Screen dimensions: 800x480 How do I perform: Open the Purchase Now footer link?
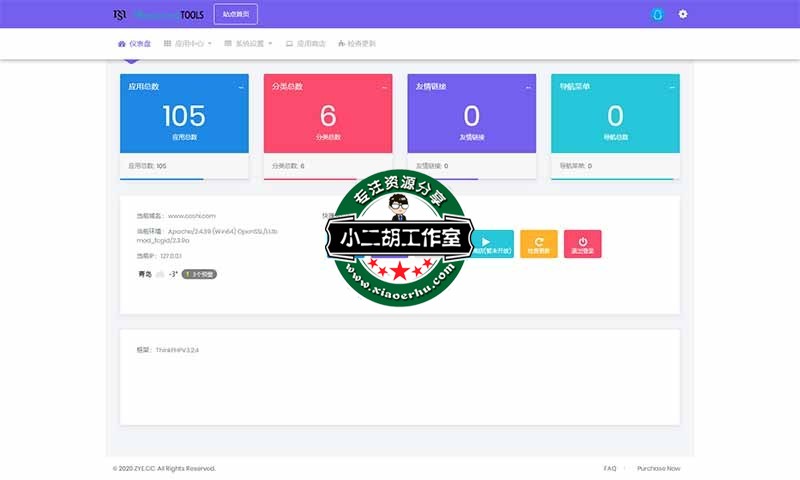(658, 468)
